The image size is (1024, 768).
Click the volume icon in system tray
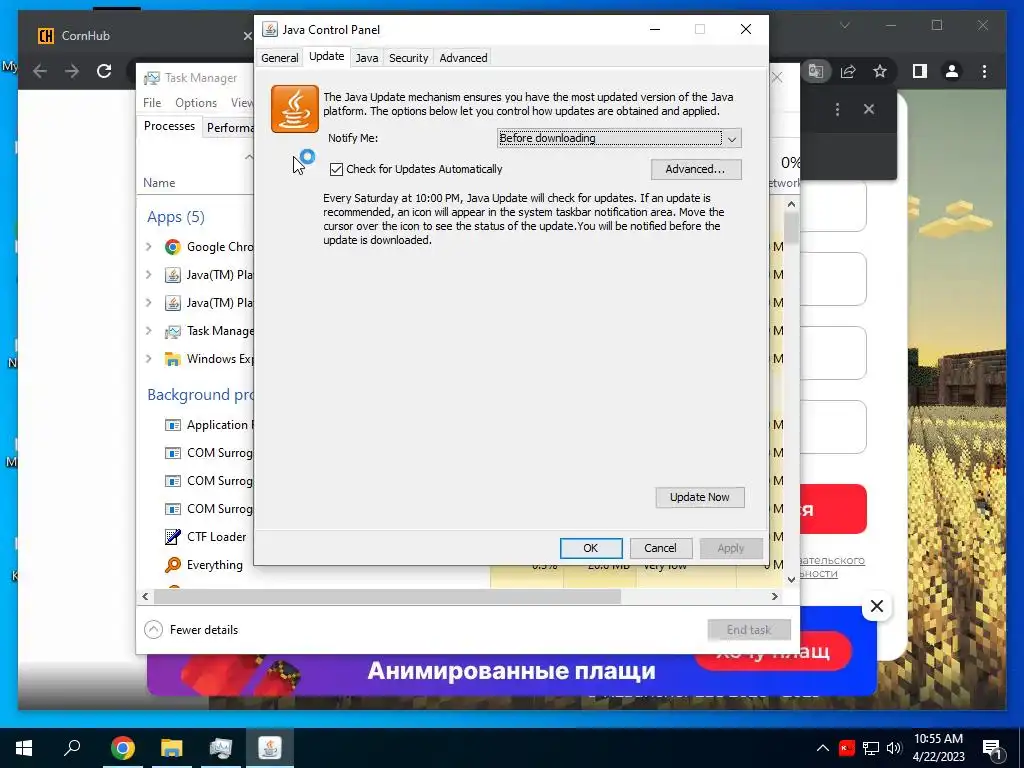(894, 748)
